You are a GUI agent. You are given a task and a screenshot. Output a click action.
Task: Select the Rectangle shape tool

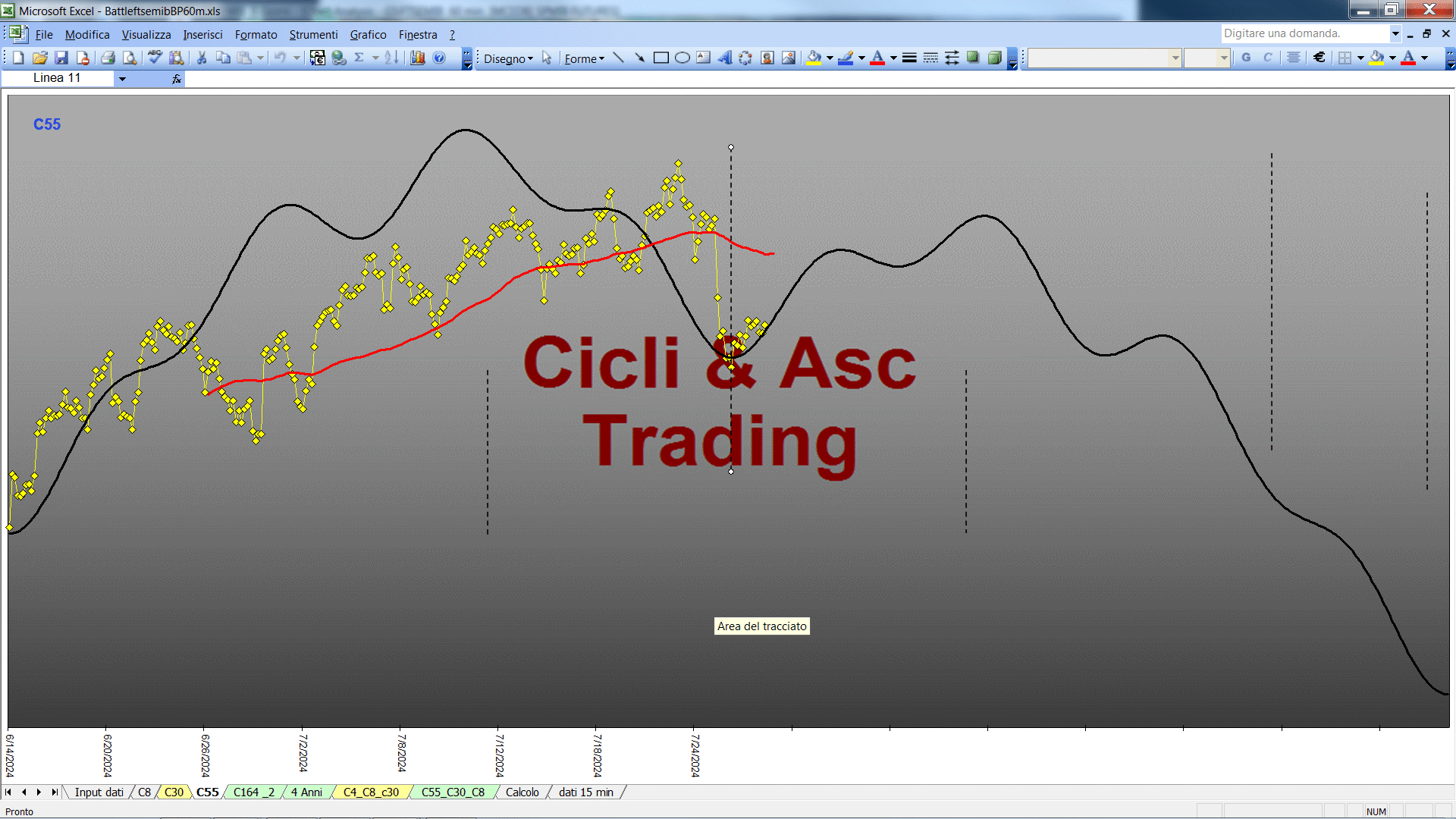click(661, 58)
